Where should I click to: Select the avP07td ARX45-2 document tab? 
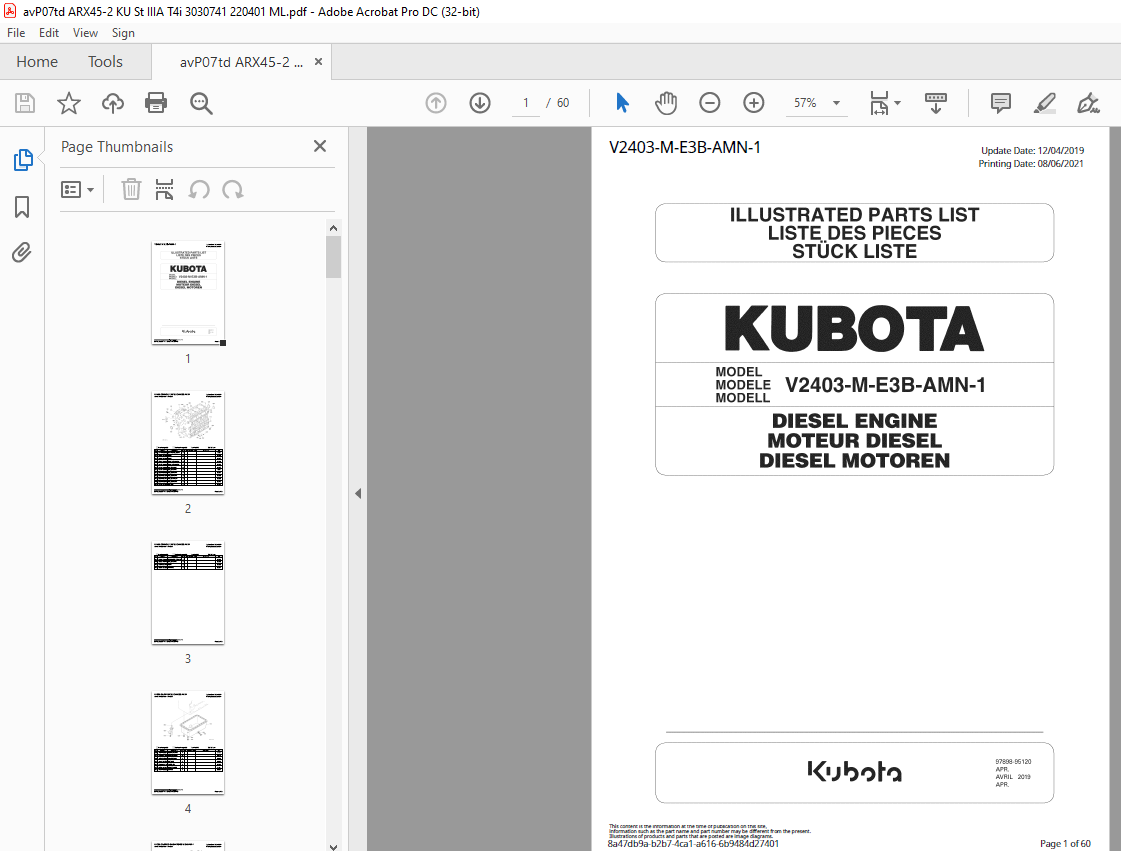(241, 62)
